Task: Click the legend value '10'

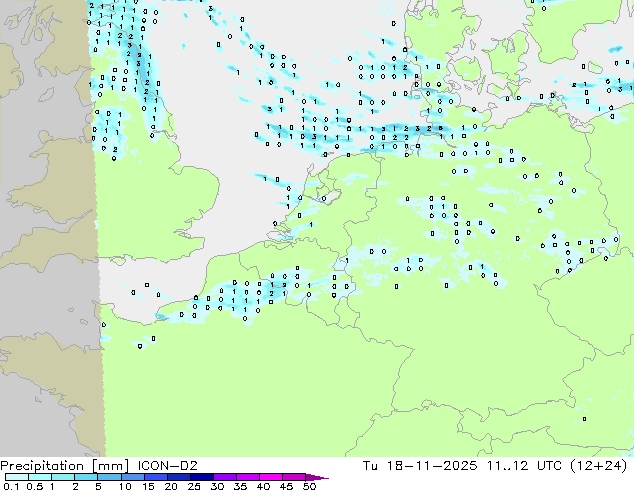Action: 125,486
